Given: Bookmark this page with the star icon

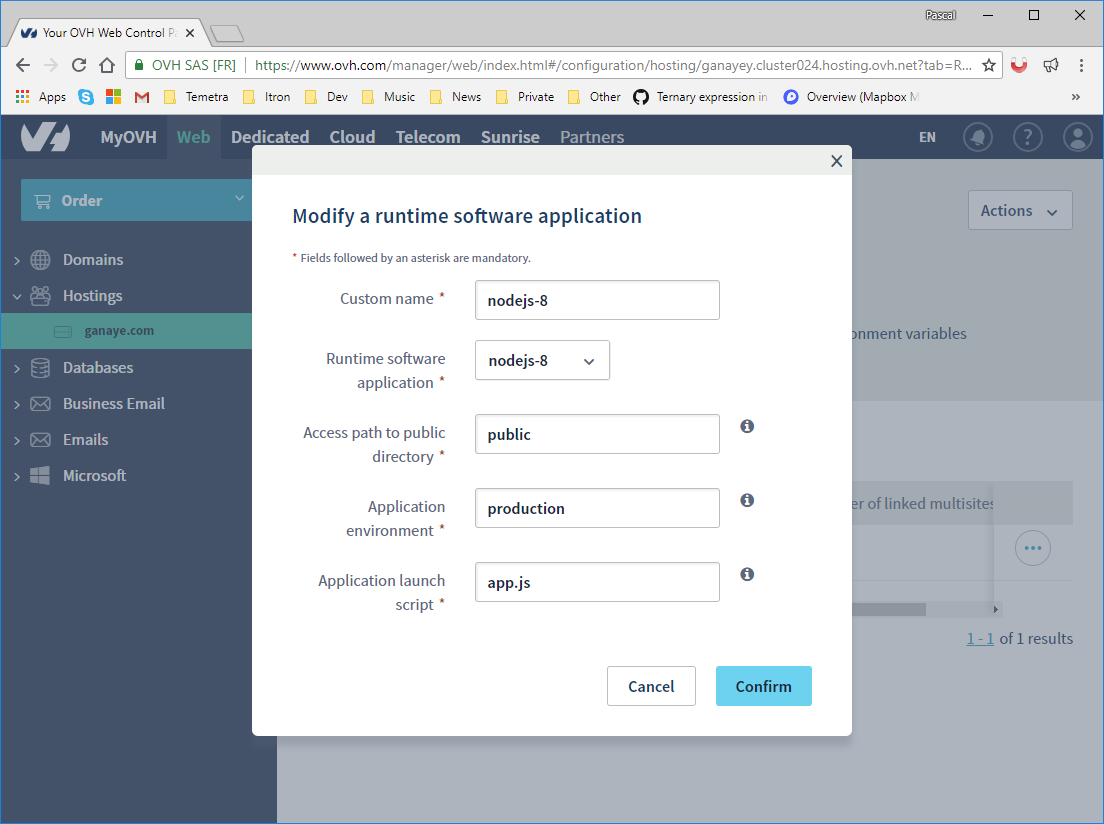Looking at the screenshot, I should point(988,65).
